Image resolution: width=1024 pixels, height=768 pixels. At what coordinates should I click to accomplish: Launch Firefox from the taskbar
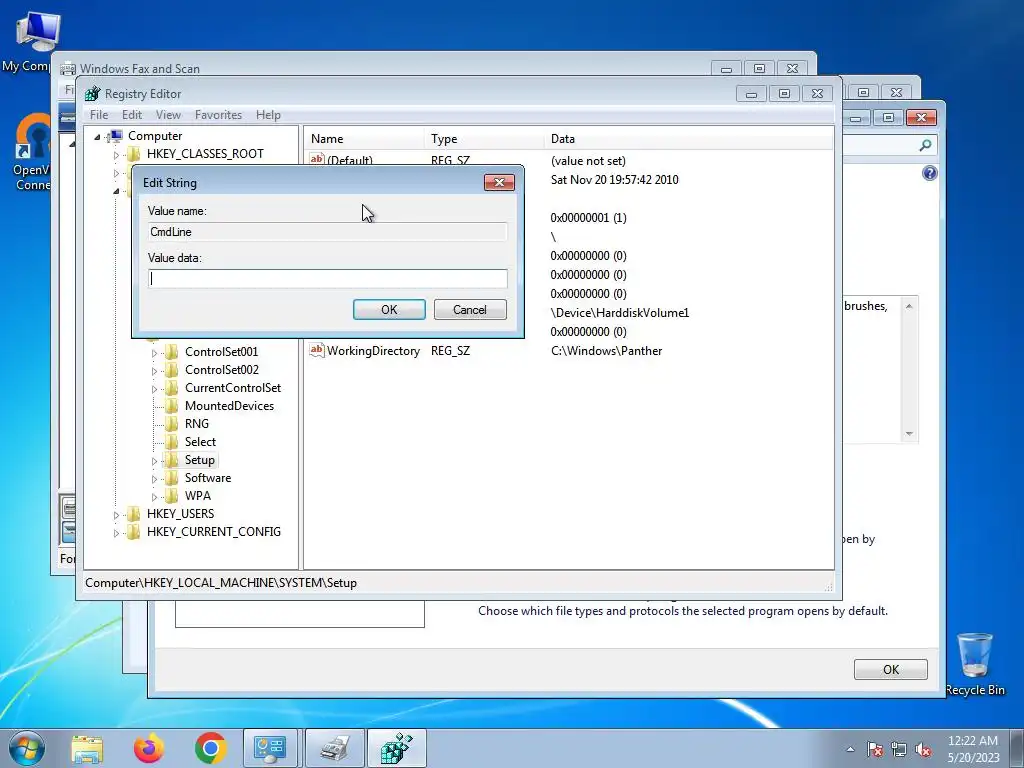149,748
